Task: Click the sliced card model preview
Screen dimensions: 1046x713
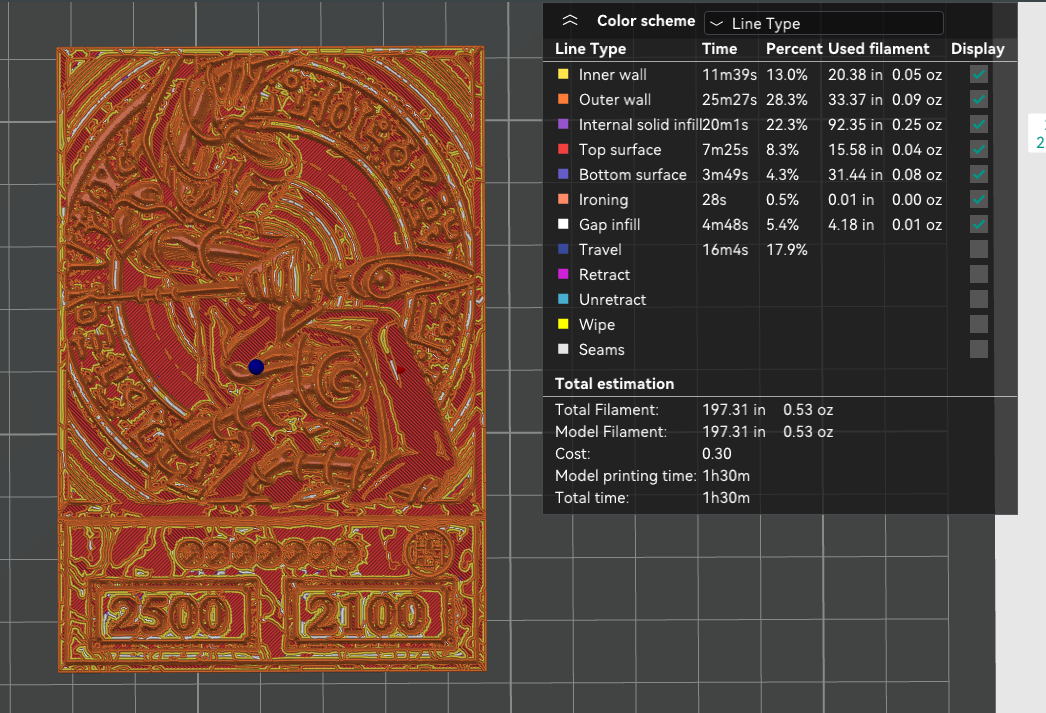Action: tap(272, 359)
